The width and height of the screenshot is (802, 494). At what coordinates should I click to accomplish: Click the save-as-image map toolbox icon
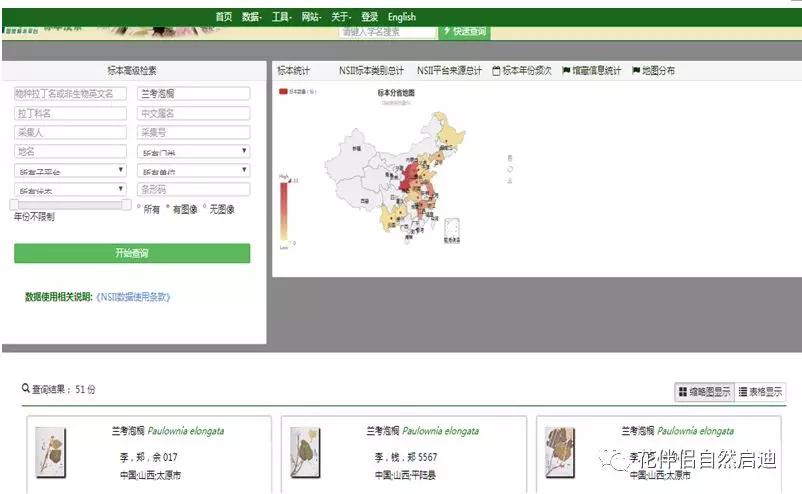pos(510,181)
